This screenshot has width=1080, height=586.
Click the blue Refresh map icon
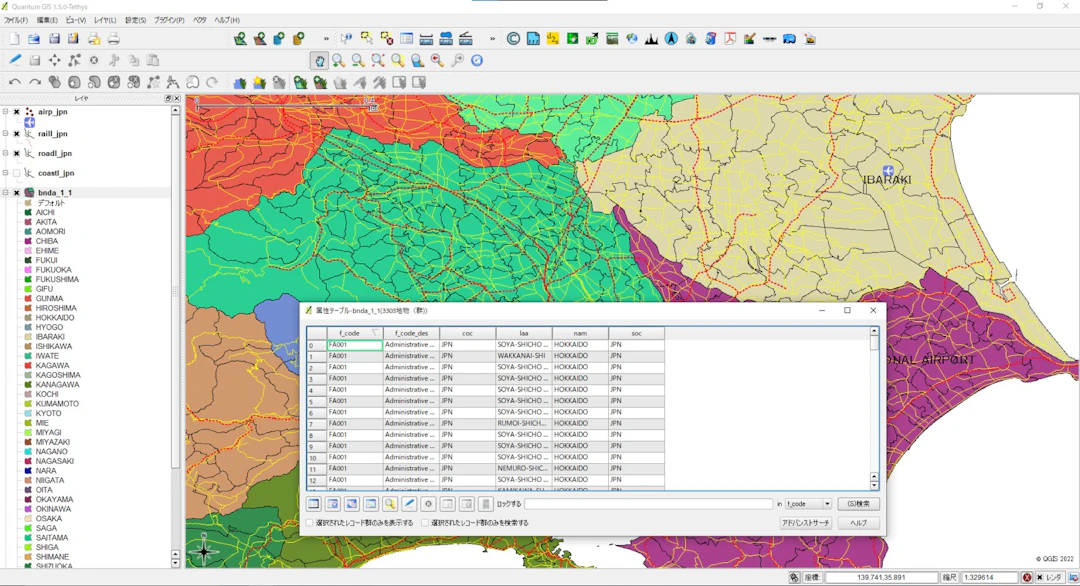click(477, 61)
